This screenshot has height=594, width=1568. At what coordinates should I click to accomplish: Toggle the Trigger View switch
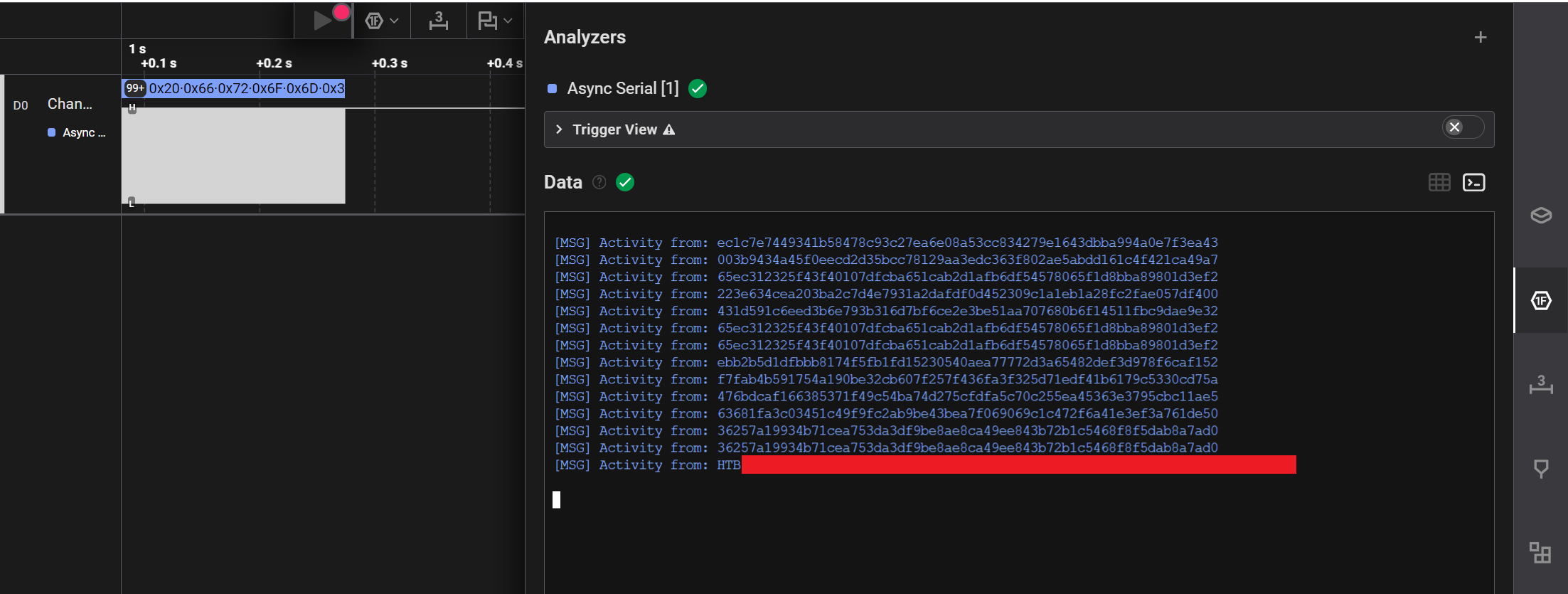[x=1462, y=127]
